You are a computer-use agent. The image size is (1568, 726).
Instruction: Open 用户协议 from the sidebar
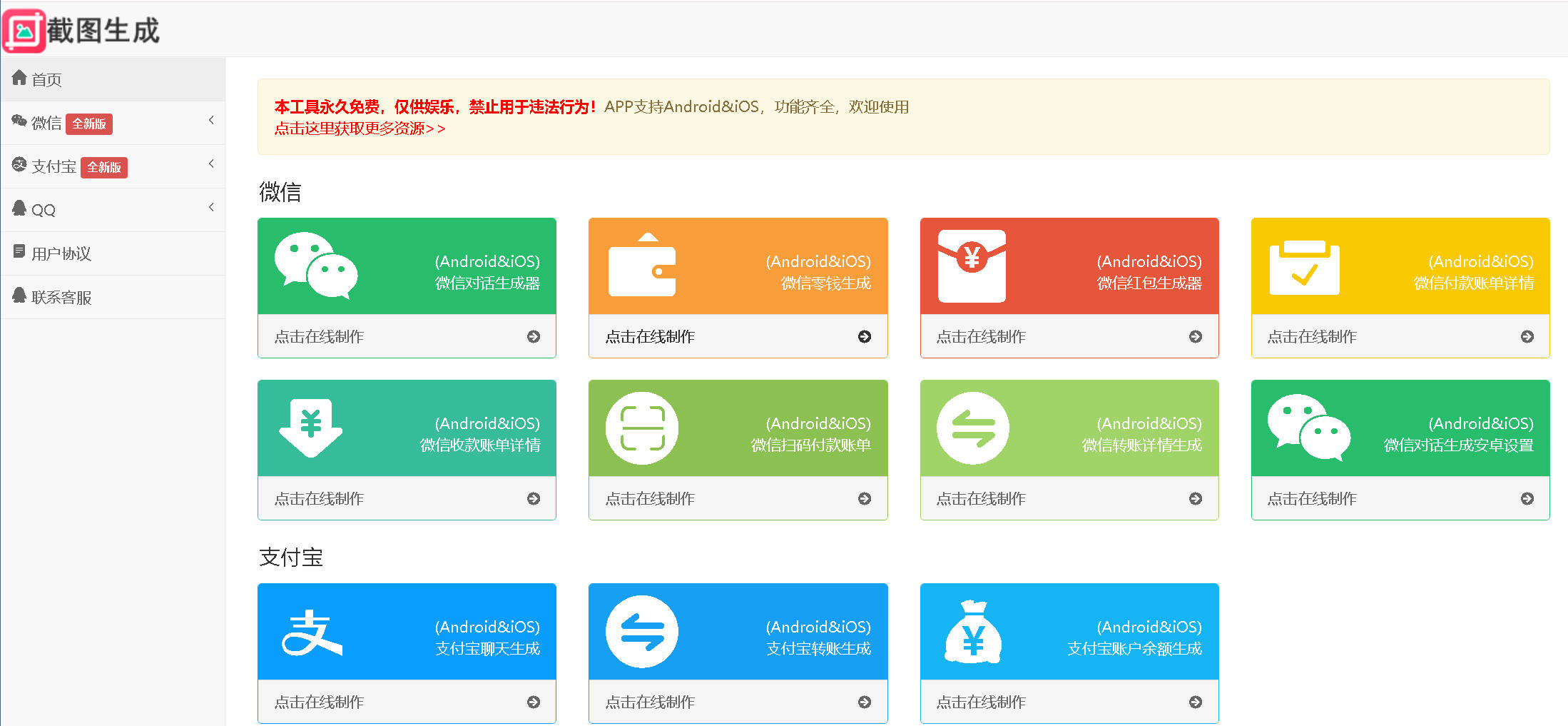tap(61, 253)
